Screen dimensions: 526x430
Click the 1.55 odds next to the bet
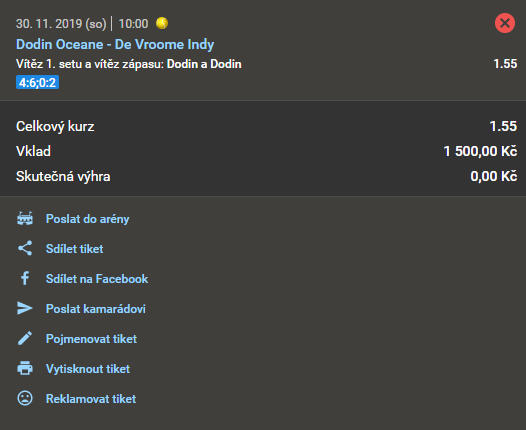(x=505, y=64)
